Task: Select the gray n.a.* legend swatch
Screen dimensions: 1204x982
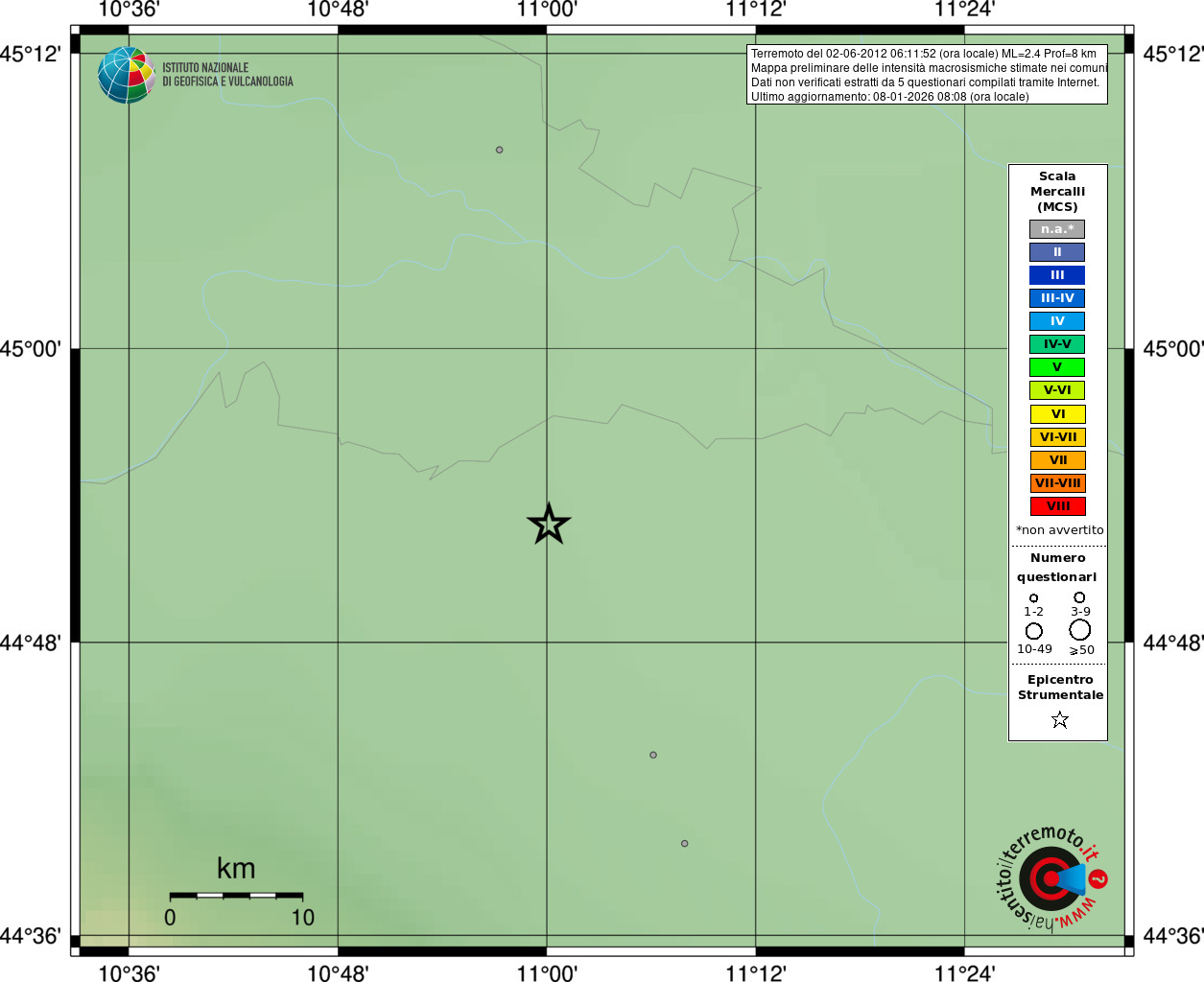Action: pos(1057,229)
